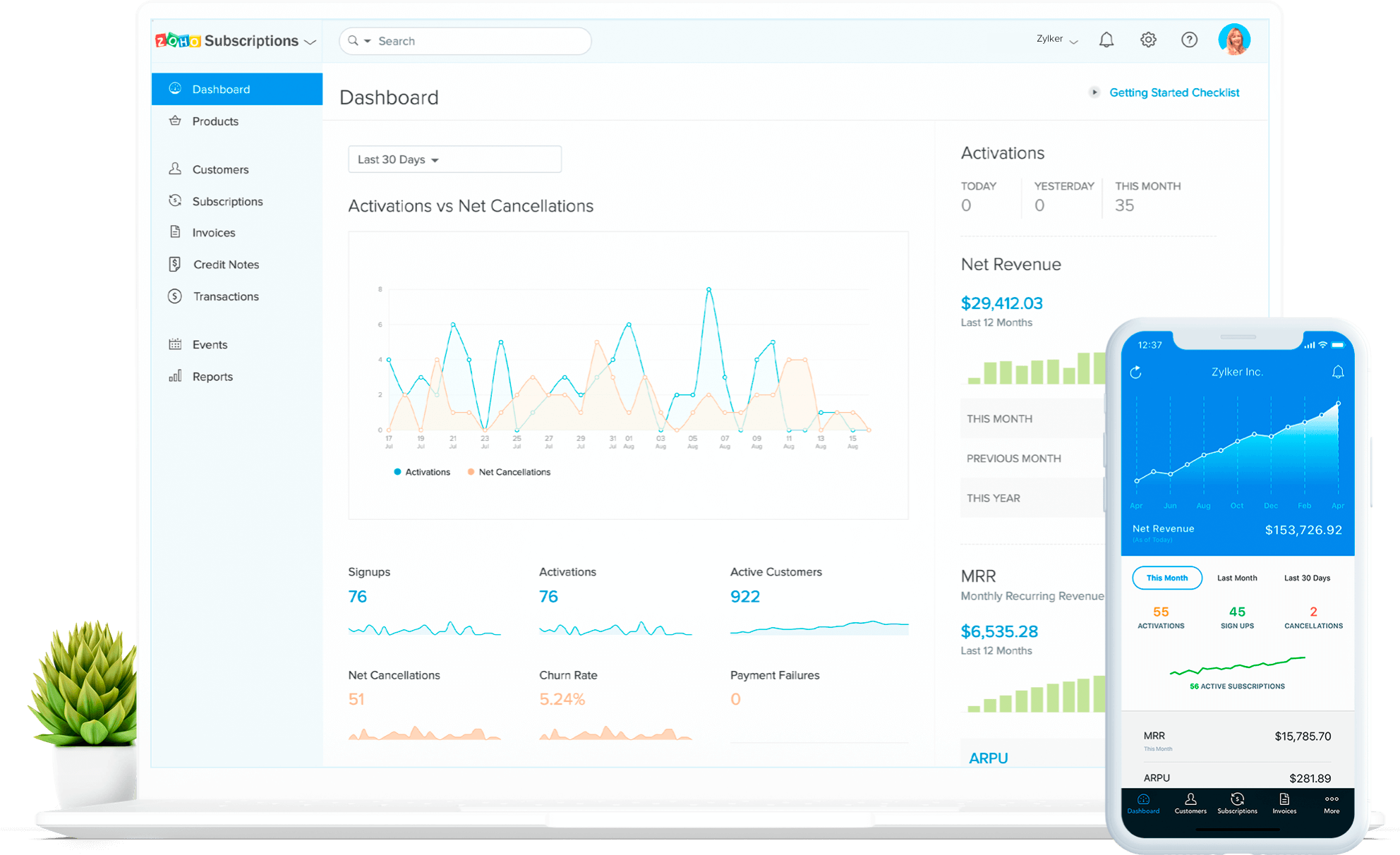Viewport: 1400px width, 855px height.
Task: Open Reports in sidebar
Action: click(237, 376)
